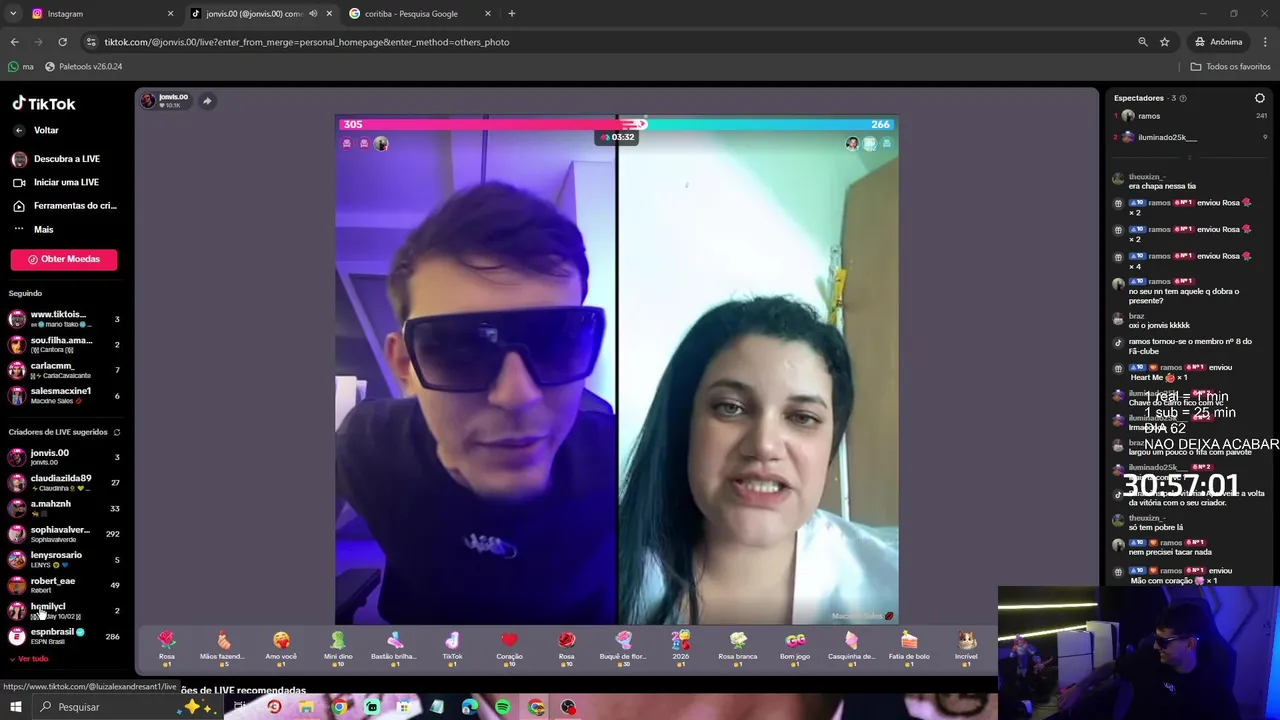Select viewer iluminado25k in Espectadores list
This screenshot has height=720, width=1280.
coord(1190,137)
